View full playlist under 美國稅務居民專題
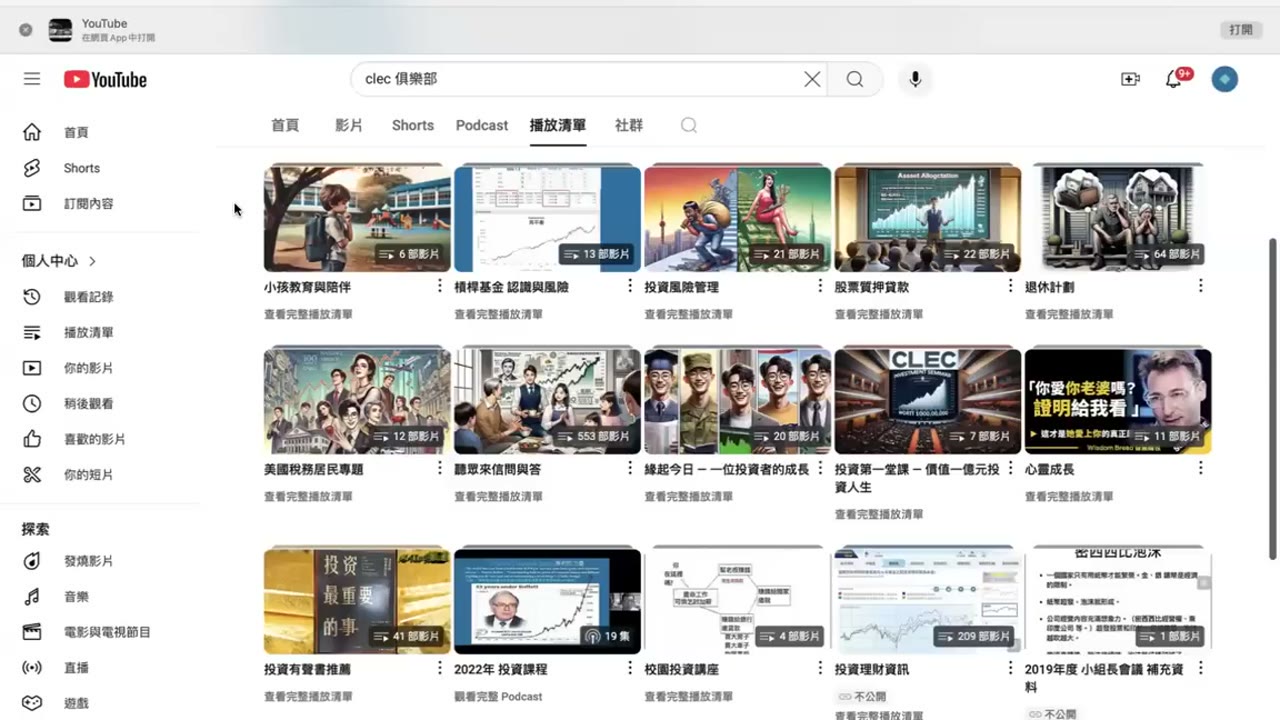This screenshot has height=720, width=1280. tap(308, 496)
